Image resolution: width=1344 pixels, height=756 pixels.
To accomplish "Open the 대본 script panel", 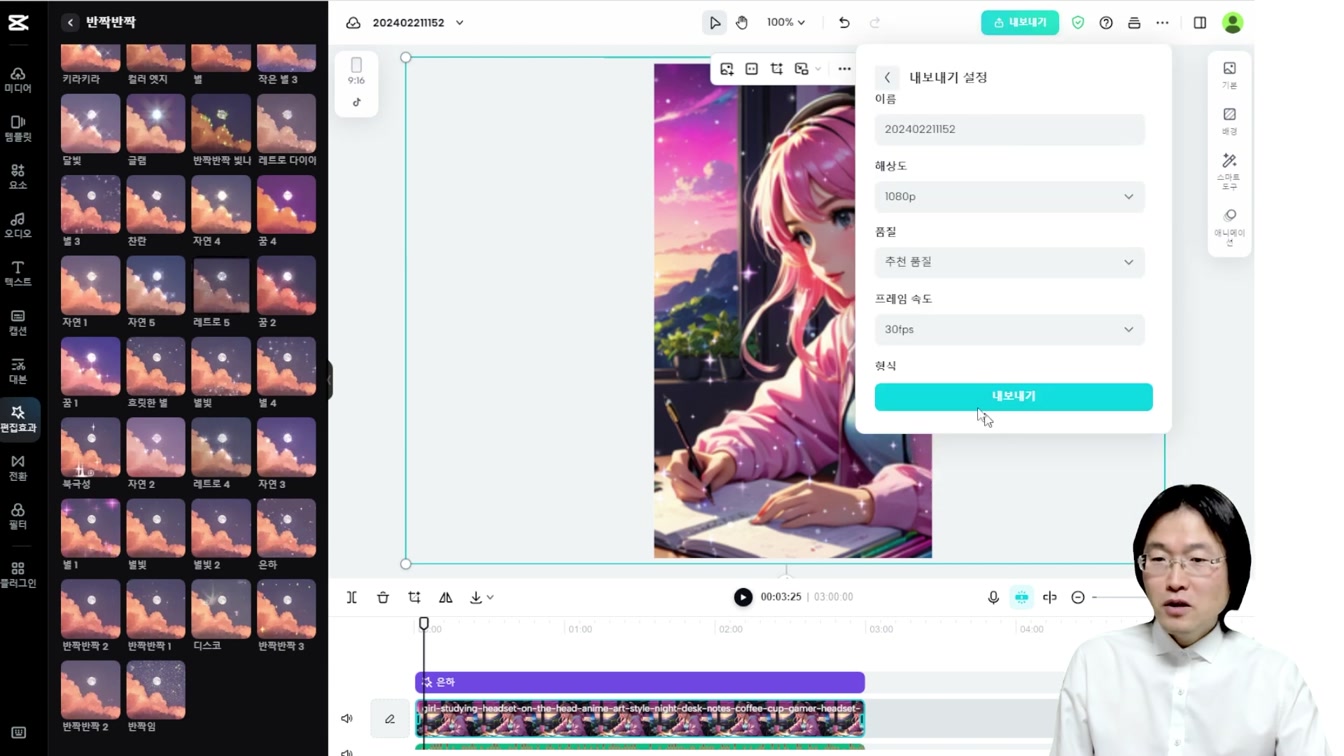I will tap(18, 371).
